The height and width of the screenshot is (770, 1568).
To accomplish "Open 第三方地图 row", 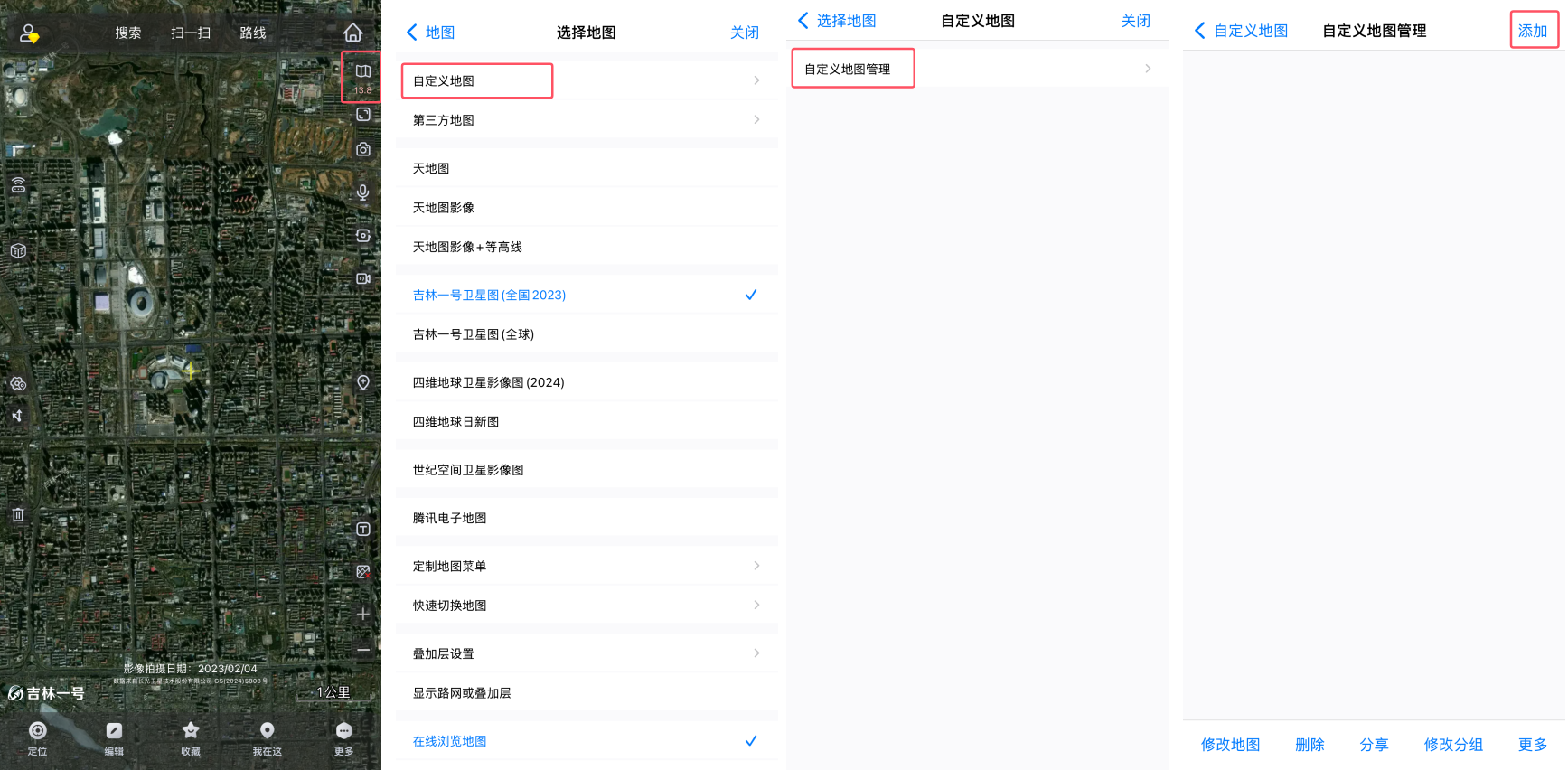I will (587, 119).
